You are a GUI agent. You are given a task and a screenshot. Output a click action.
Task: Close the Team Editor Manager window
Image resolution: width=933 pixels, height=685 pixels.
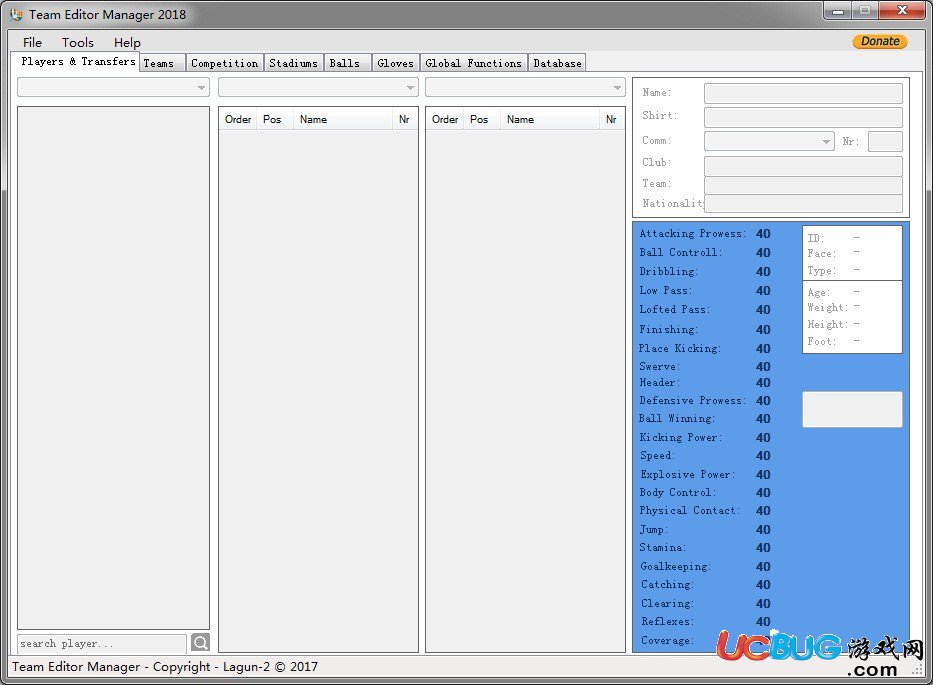click(x=902, y=11)
